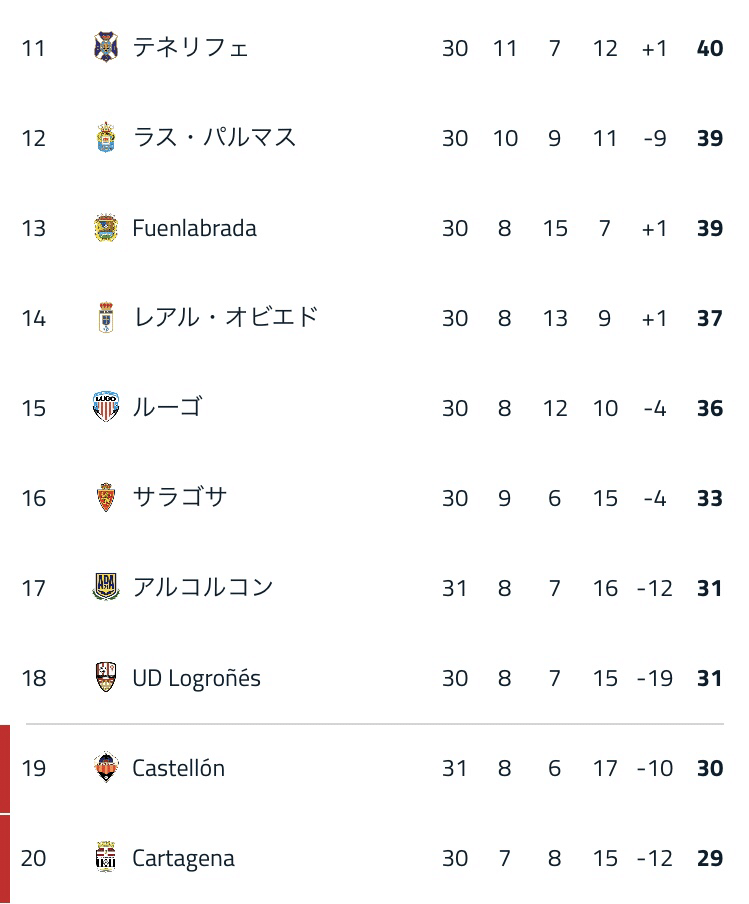Open the レアル・オビエド team page
The width and height of the screenshot is (749, 904).
coord(225,318)
